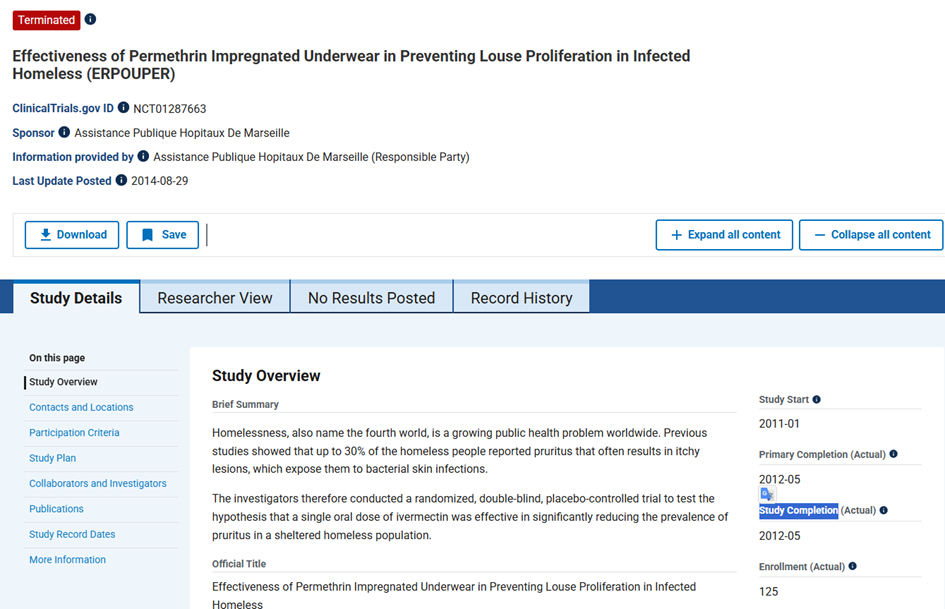Click info icon next to Study Completion (Actual)
The width and height of the screenshot is (945, 609).
point(883,510)
